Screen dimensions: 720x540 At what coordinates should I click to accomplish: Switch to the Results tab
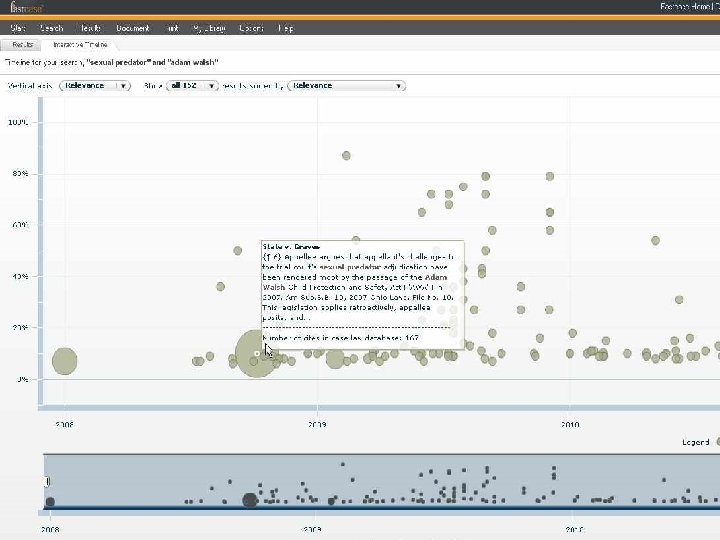(22, 45)
